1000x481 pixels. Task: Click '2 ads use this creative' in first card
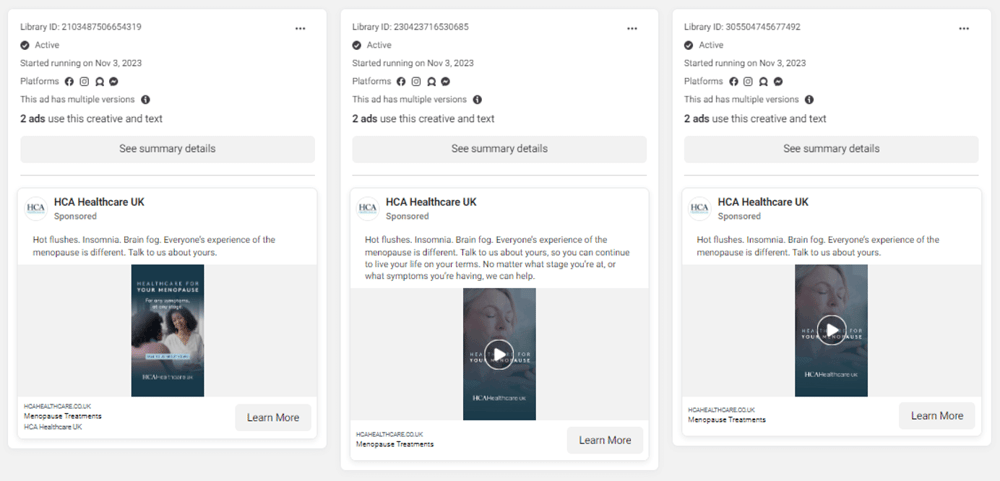(91, 119)
